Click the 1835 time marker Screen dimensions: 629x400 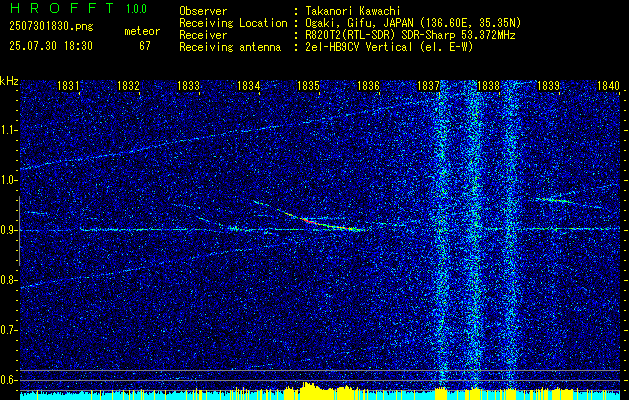[x=308, y=85]
